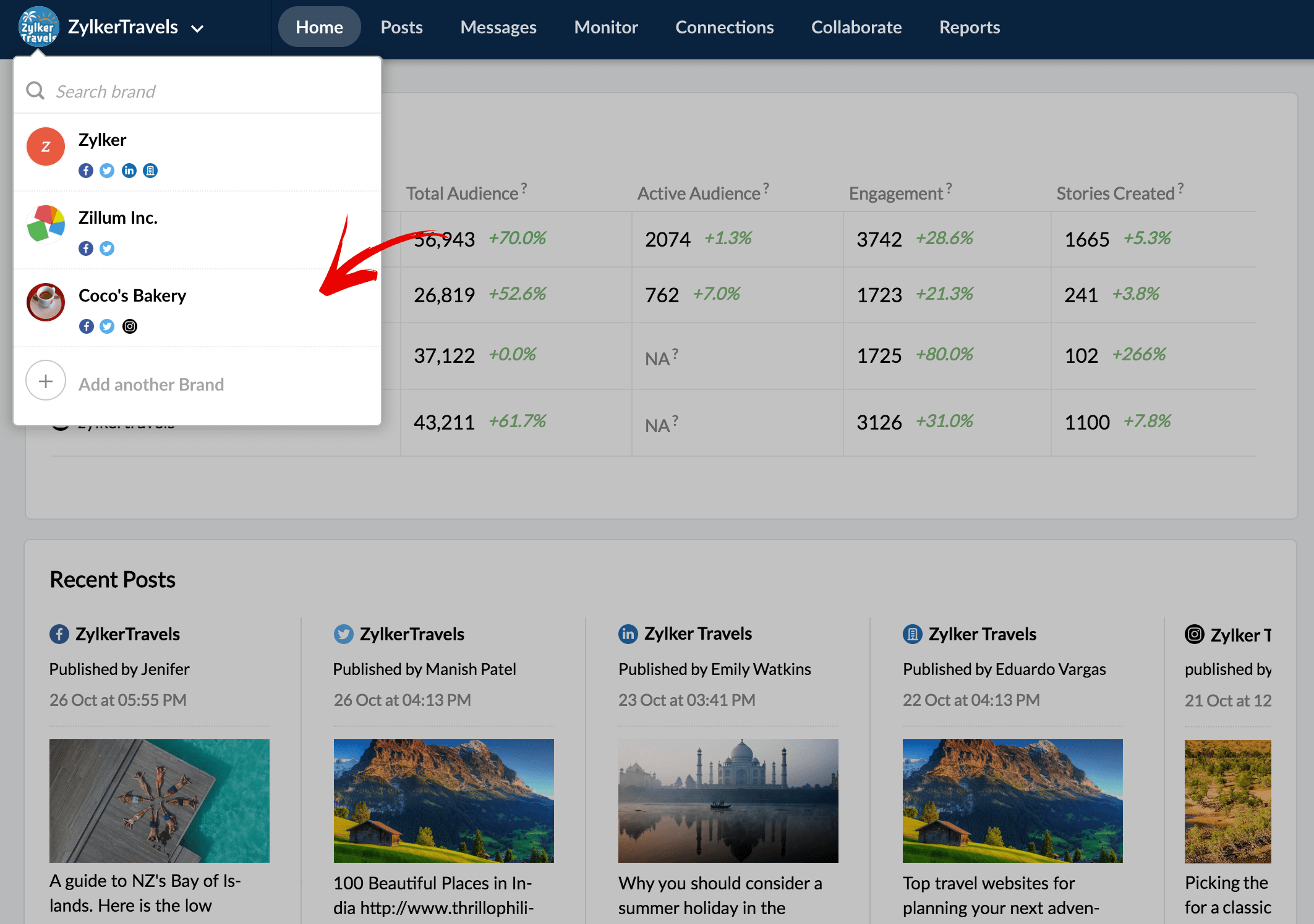Open Zylker Travels link on Emily Watkins' post

point(698,634)
